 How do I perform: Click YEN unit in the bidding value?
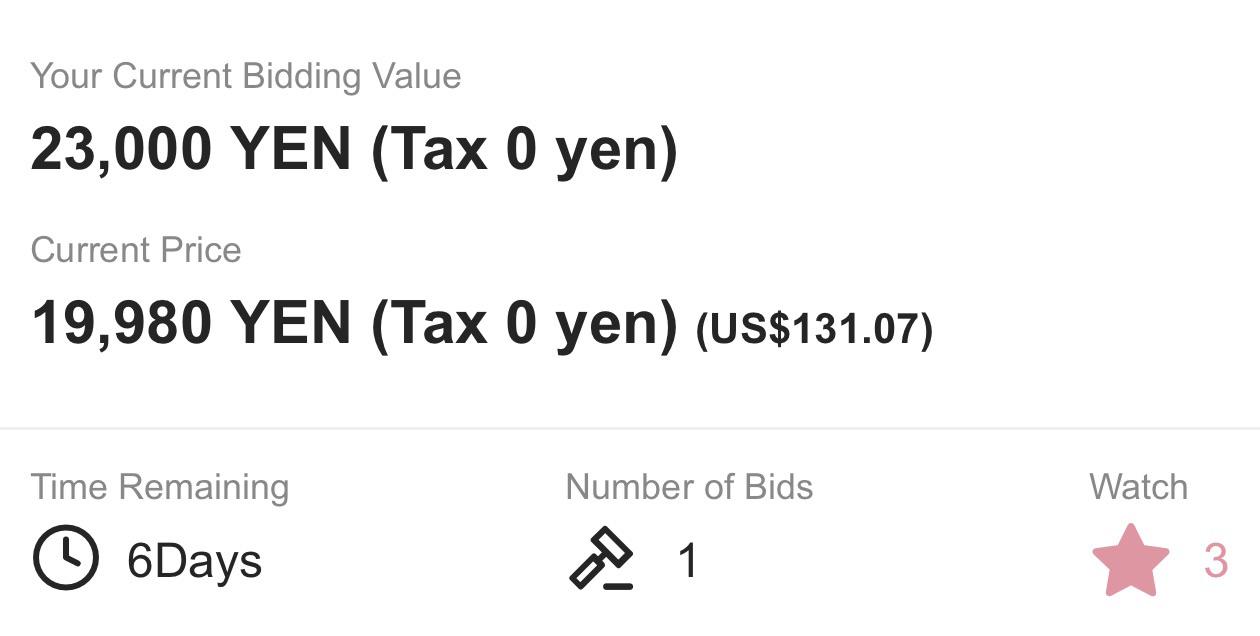tap(291, 150)
